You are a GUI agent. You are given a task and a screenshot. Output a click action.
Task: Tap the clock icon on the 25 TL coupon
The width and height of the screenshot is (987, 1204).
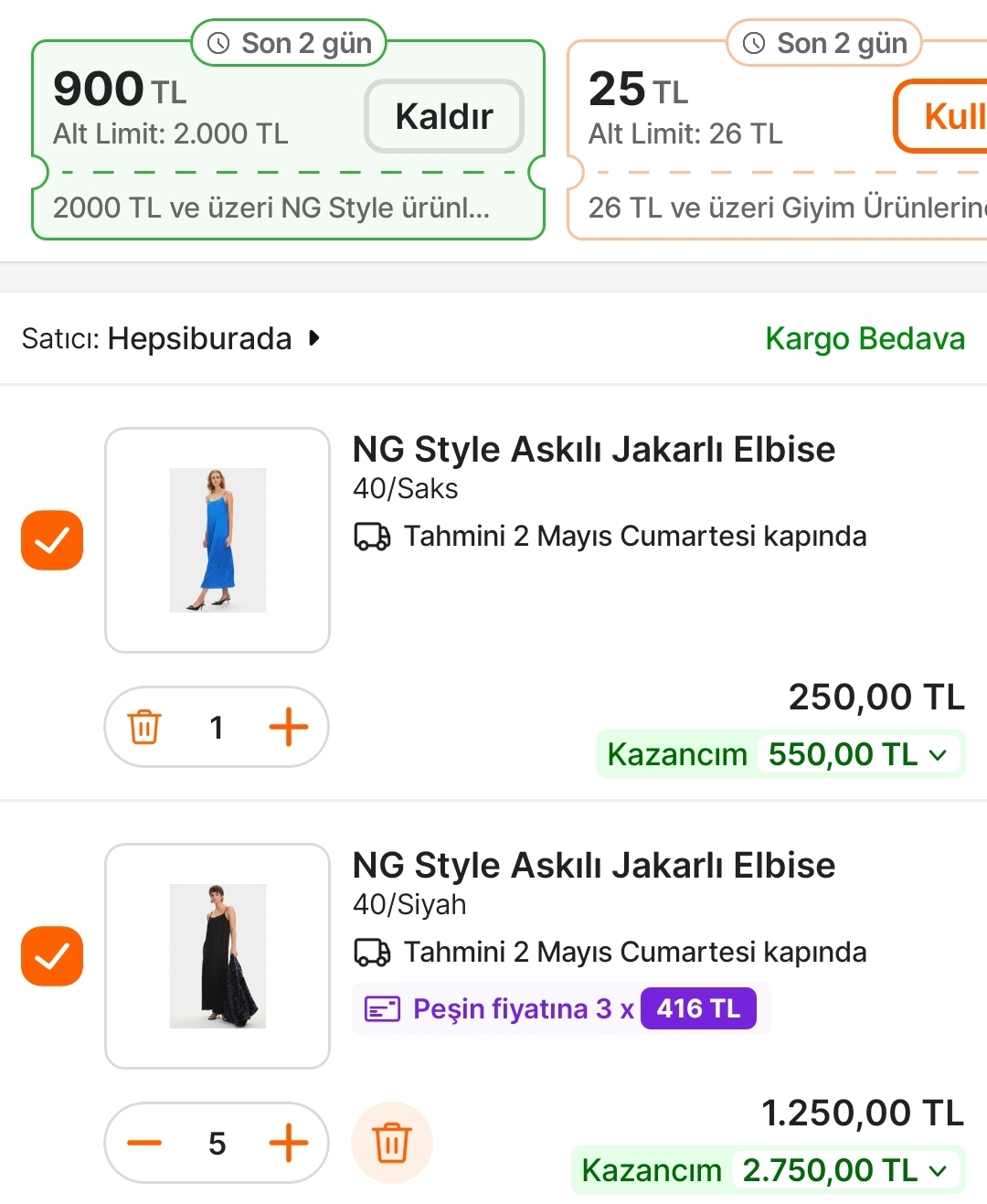click(x=754, y=43)
